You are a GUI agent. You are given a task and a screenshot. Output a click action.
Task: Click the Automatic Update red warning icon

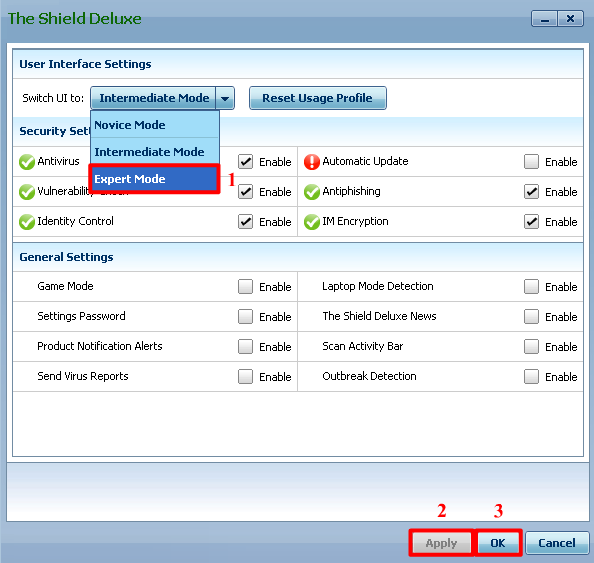[x=312, y=162]
